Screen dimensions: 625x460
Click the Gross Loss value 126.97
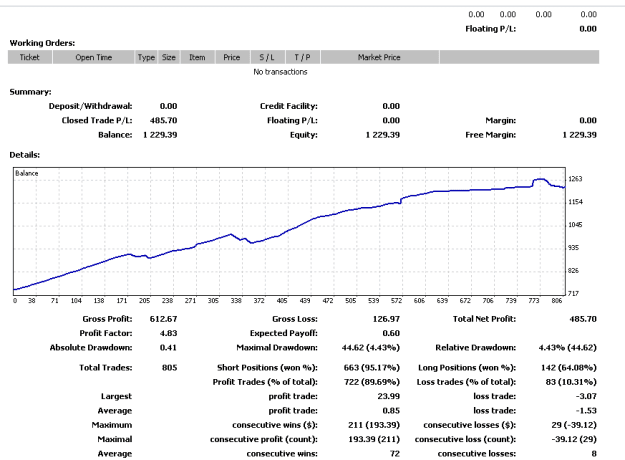(386, 319)
